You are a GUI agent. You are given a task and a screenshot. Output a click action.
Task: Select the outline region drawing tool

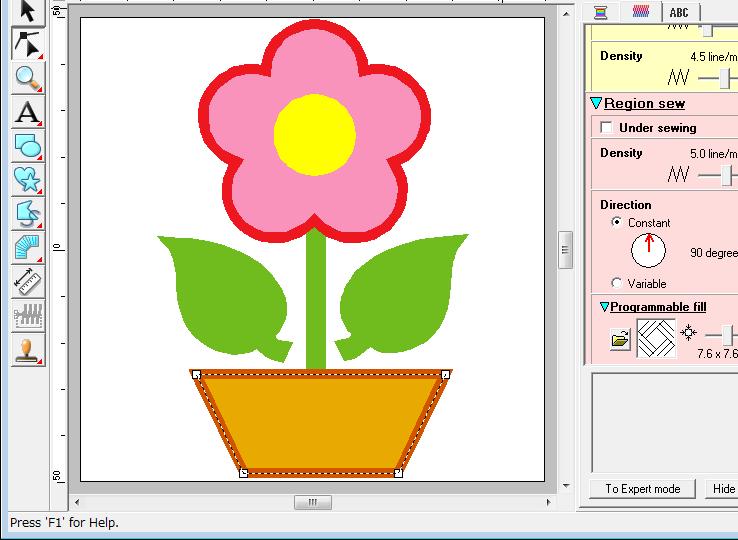(x=28, y=213)
